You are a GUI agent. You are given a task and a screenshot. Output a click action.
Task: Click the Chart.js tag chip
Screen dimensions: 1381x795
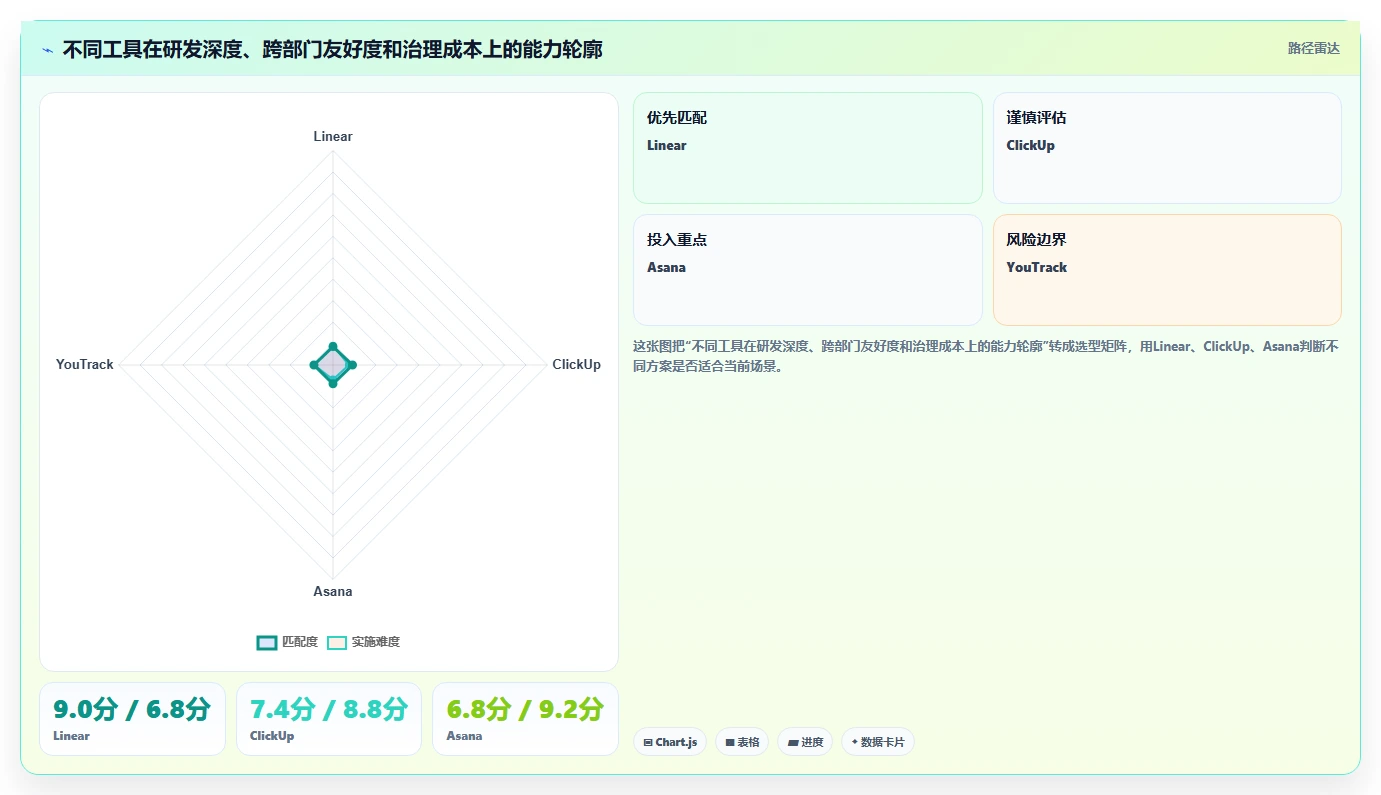pos(670,742)
